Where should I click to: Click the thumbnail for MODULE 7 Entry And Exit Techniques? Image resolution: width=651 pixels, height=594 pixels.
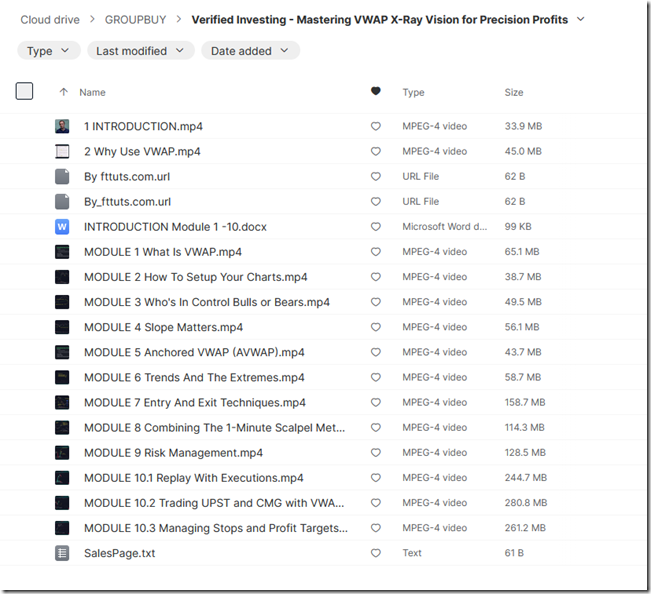(x=62, y=403)
